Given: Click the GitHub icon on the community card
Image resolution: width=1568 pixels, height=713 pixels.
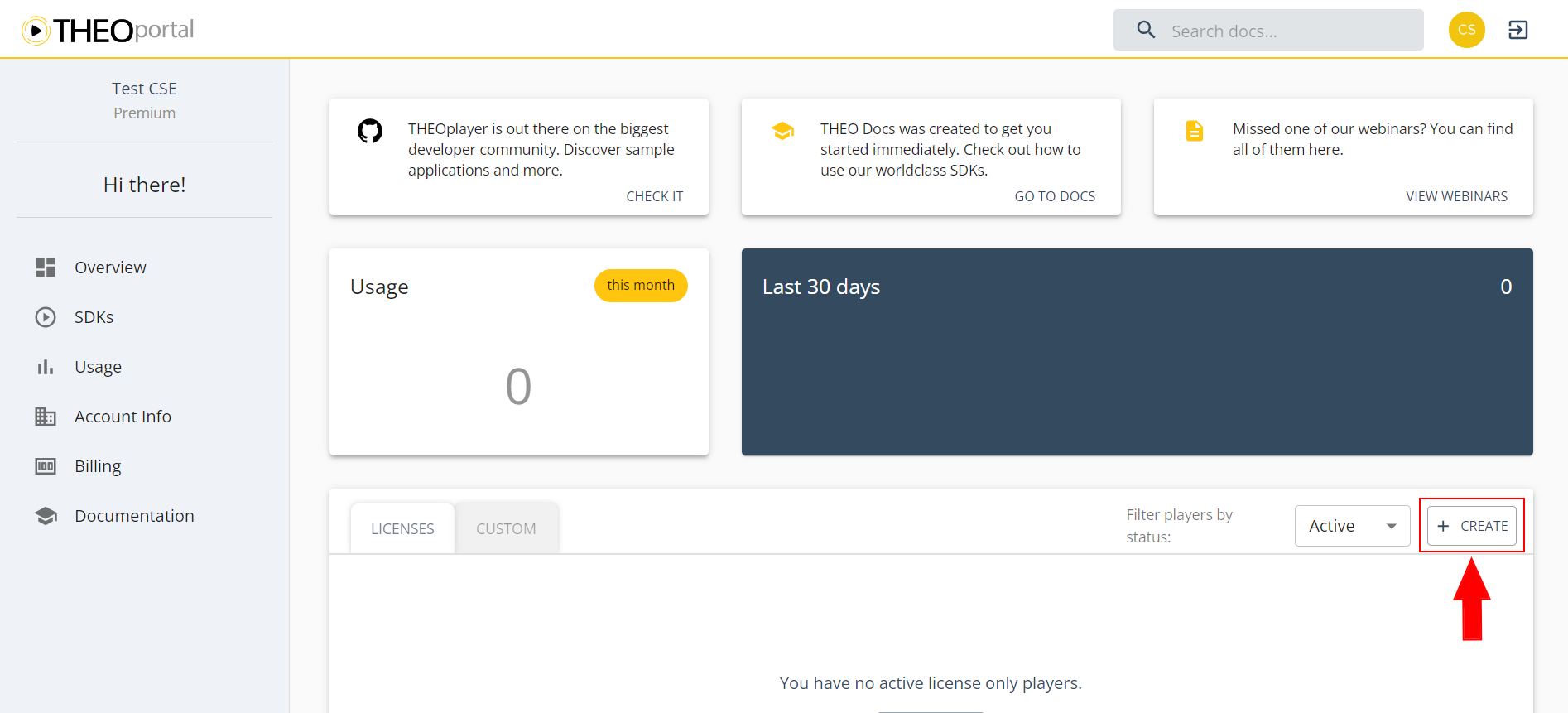Looking at the screenshot, I should point(370,131).
